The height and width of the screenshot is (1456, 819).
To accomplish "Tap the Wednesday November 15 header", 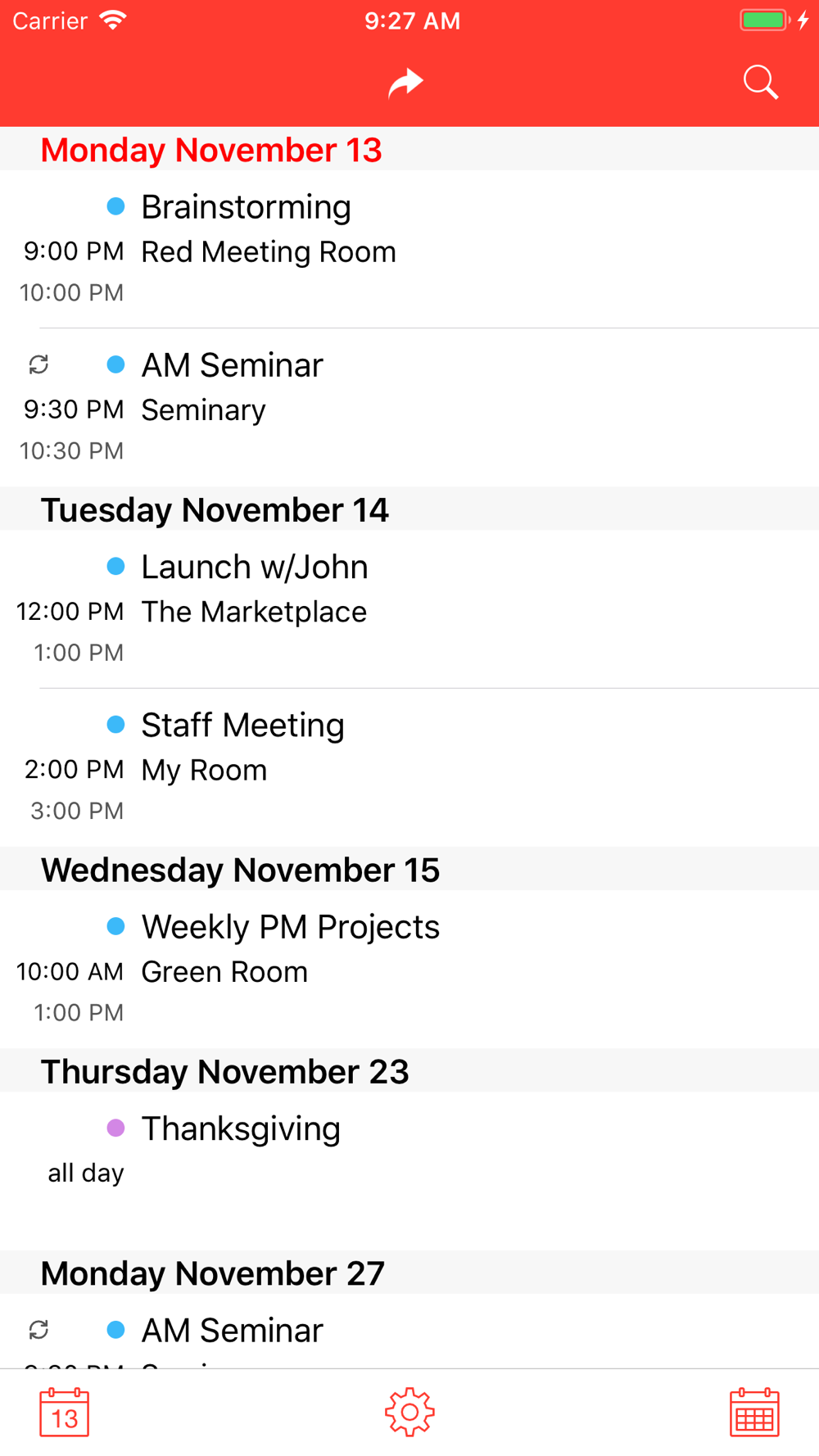I will (409, 869).
